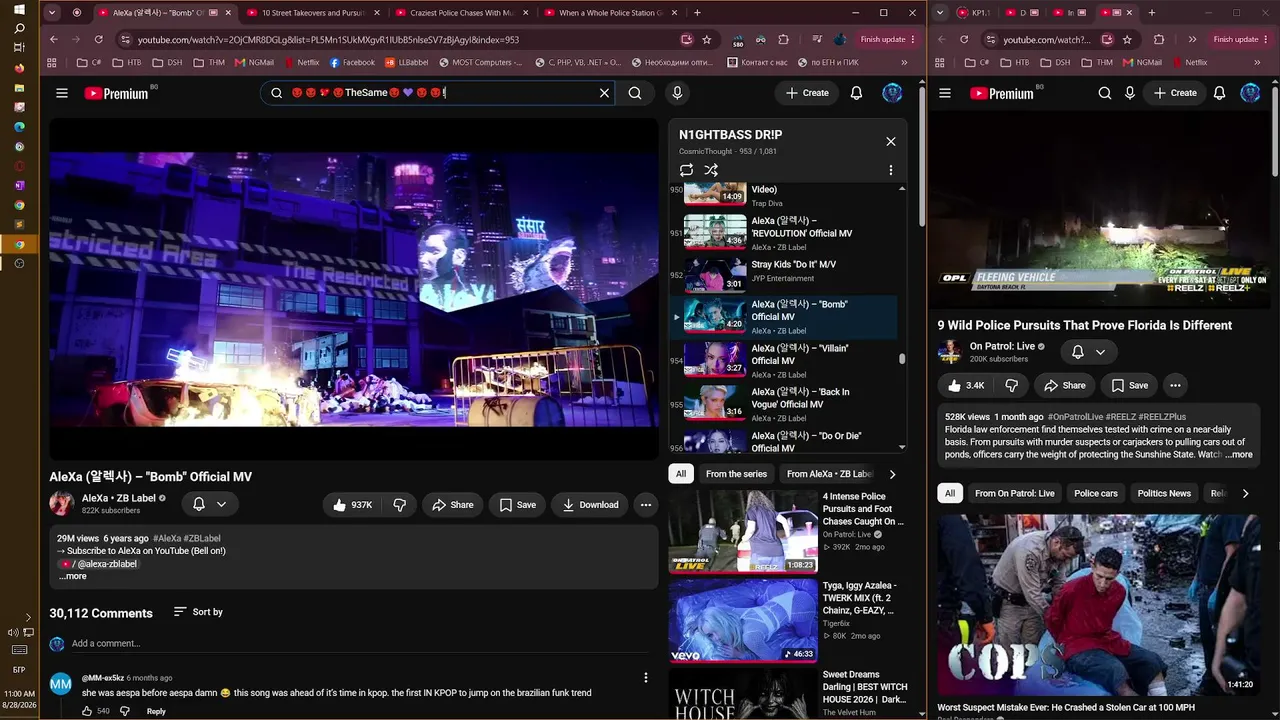Expand the Florida law enforcement description
This screenshot has width=1280, height=720.
click(1238, 454)
